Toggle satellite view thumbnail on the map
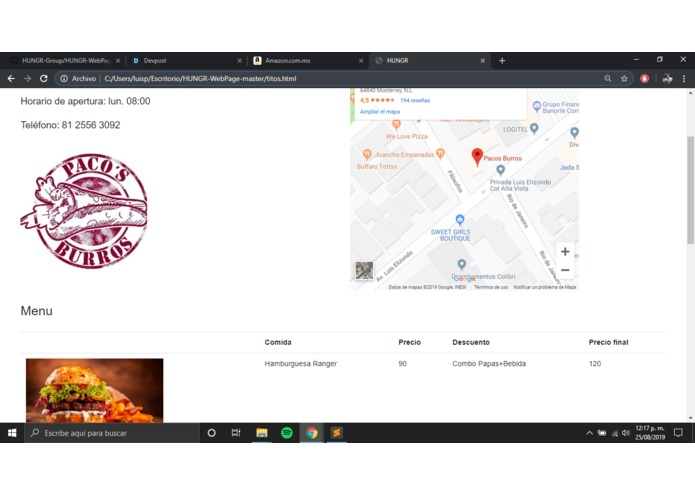Image resolution: width=695 pixels, height=494 pixels. click(x=364, y=270)
